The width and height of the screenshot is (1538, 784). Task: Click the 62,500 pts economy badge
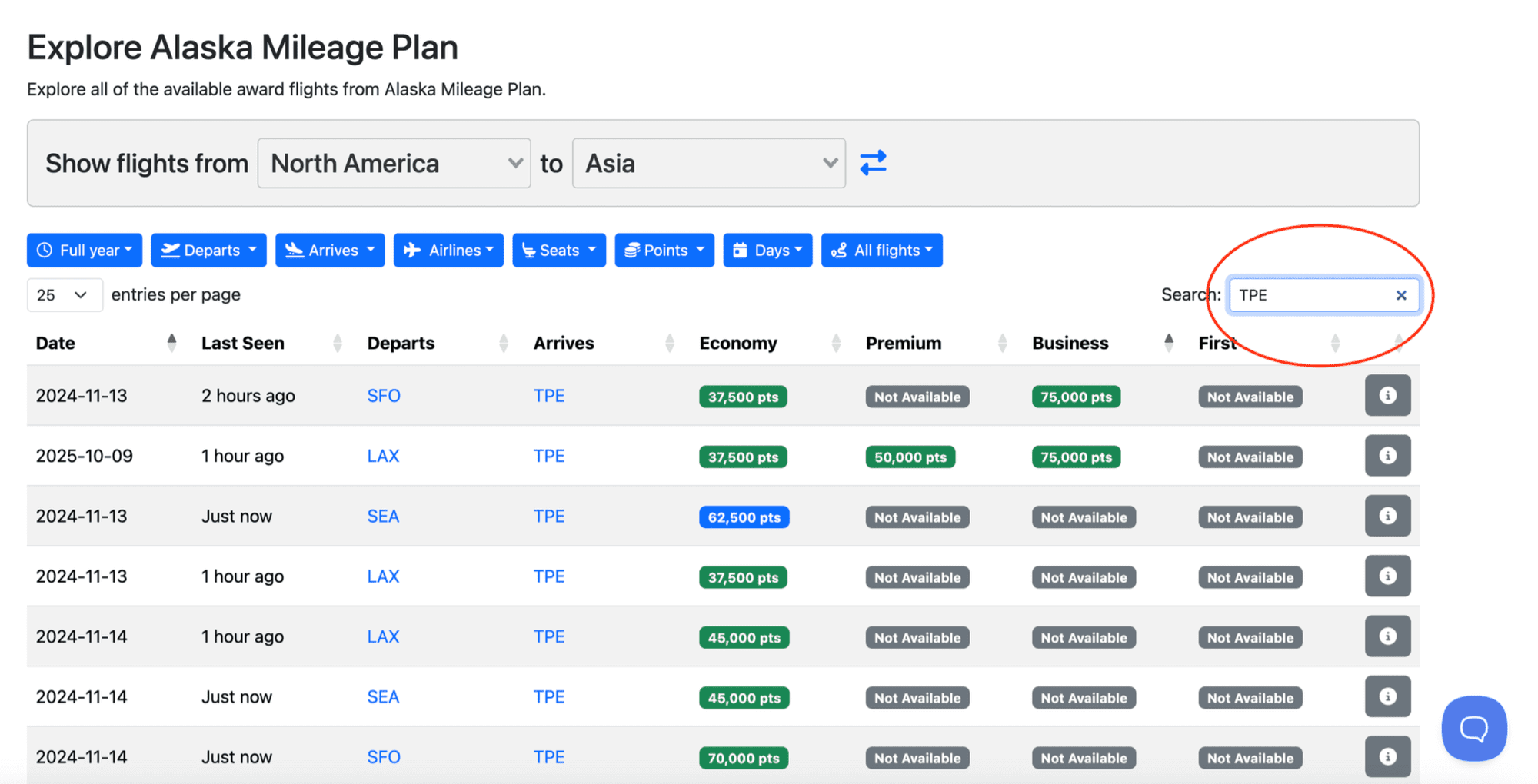[744, 517]
